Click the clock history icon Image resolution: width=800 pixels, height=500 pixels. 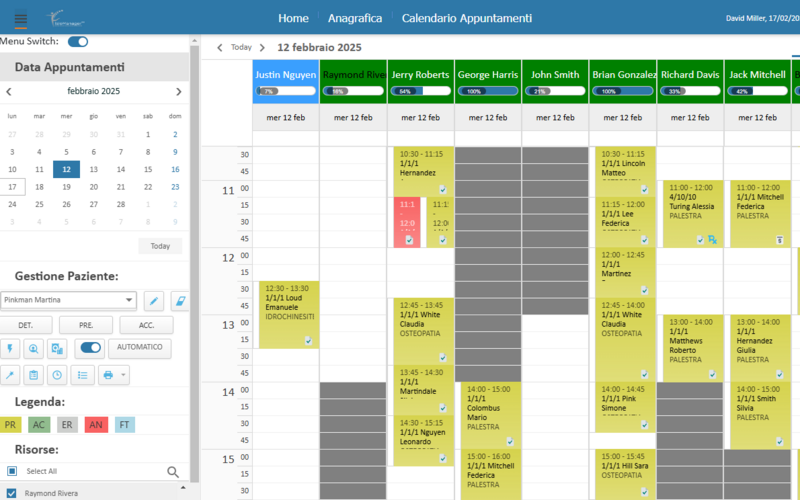(57, 375)
